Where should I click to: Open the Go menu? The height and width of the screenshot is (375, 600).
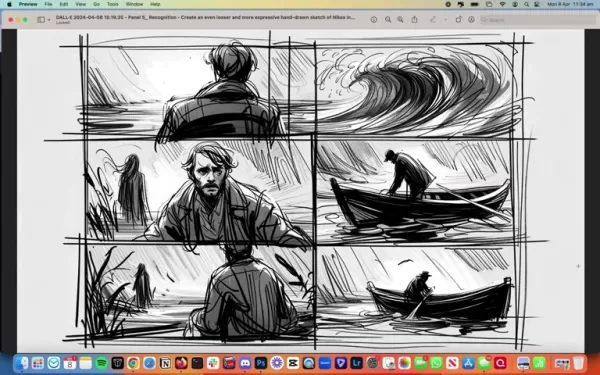coord(96,4)
